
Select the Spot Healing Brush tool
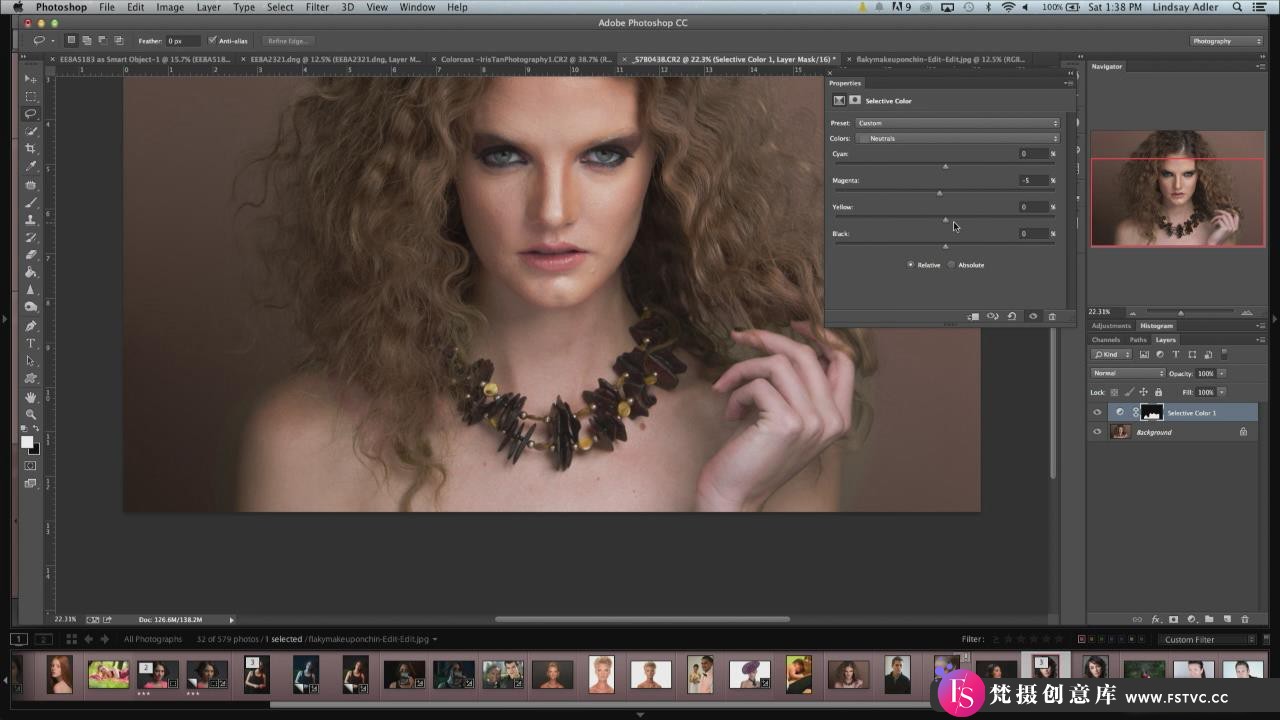[31, 184]
